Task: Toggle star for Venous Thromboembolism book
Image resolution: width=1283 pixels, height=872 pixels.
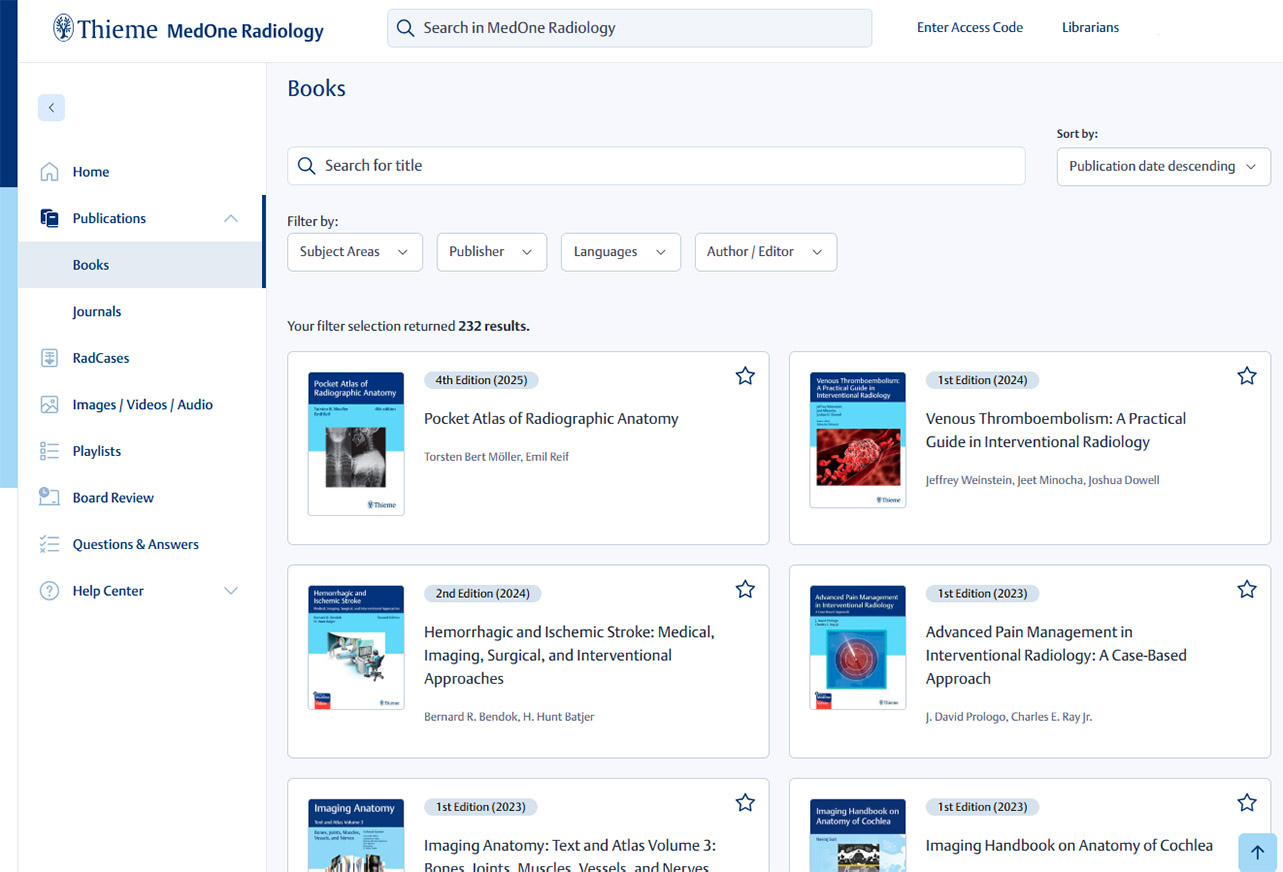Action: coord(1246,376)
